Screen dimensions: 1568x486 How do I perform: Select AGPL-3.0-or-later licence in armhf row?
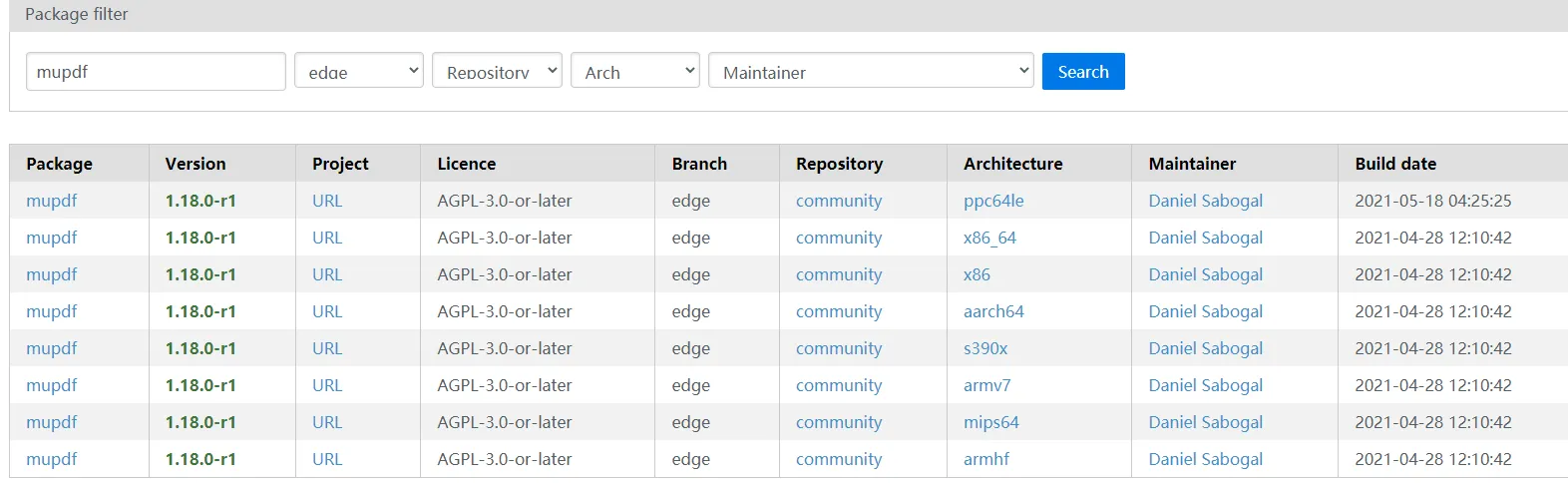(x=504, y=459)
